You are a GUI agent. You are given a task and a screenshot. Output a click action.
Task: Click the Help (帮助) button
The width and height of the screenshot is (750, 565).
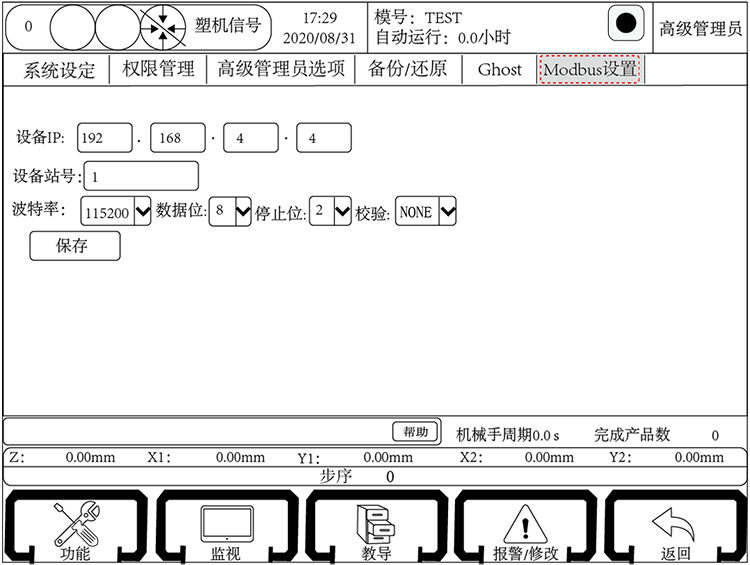point(415,432)
